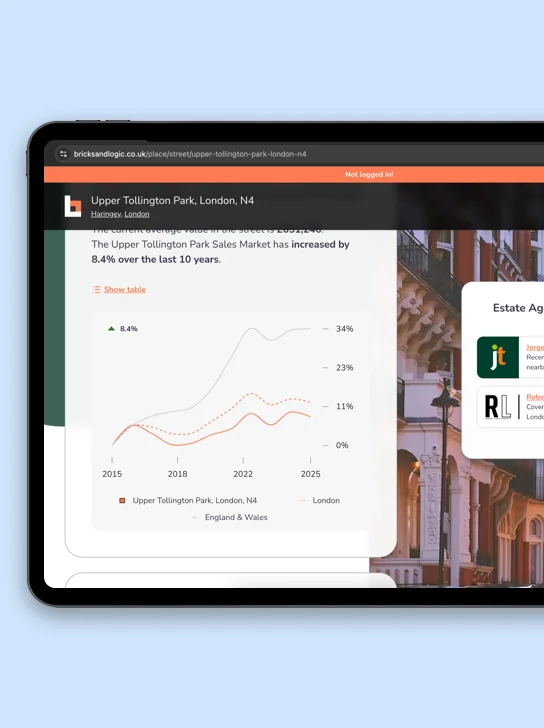Viewport: 544px width, 728px height.
Task: Click the Upper Tollington Park, London, N4 heading
Action: click(x=172, y=201)
